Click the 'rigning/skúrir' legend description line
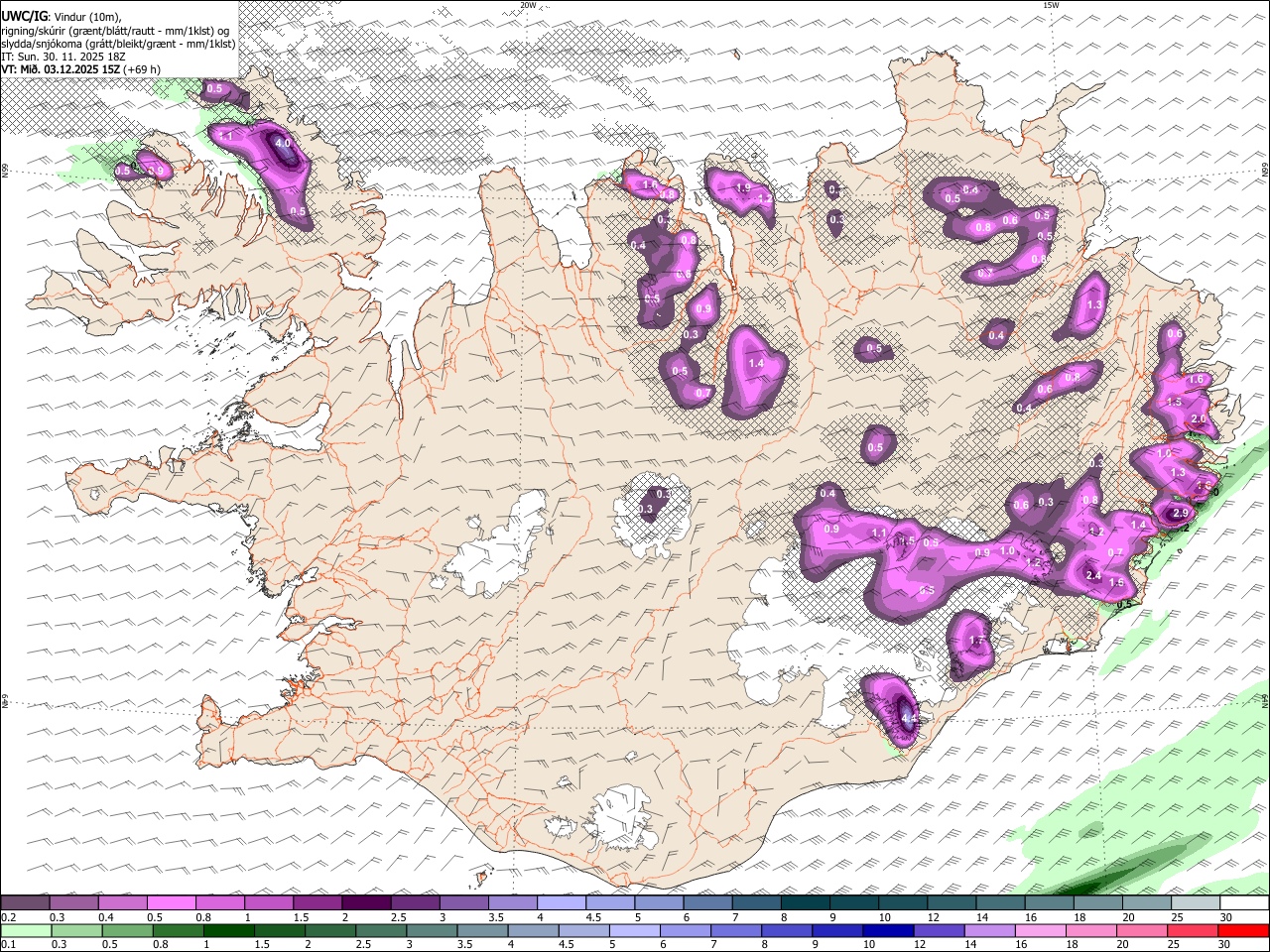 click(116, 31)
